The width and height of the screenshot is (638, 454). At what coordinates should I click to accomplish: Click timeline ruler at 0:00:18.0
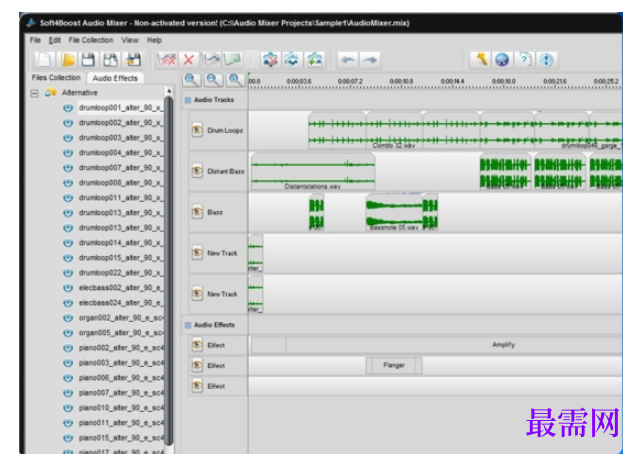tap(504, 82)
